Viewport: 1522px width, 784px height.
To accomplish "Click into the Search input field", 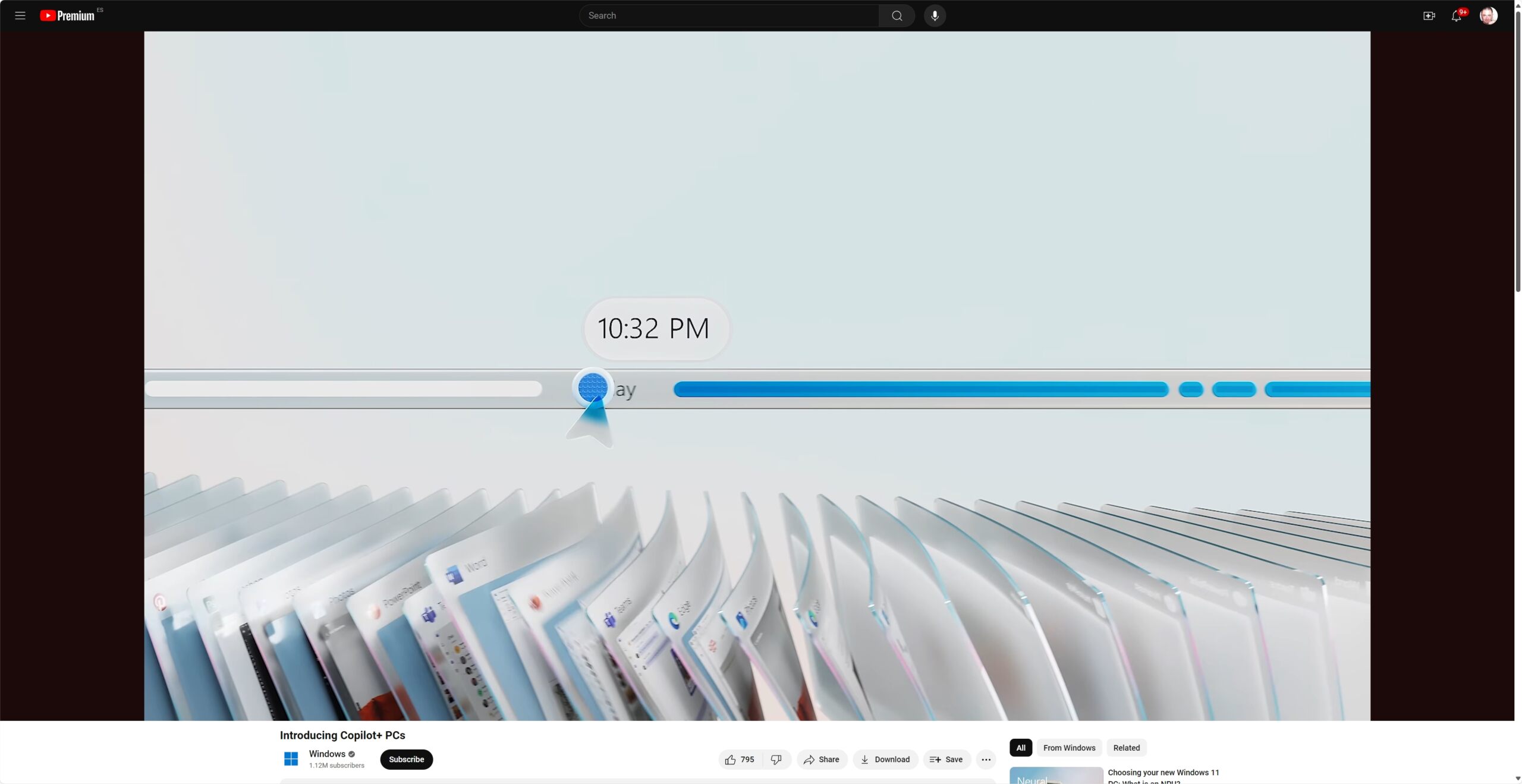I will click(x=729, y=15).
